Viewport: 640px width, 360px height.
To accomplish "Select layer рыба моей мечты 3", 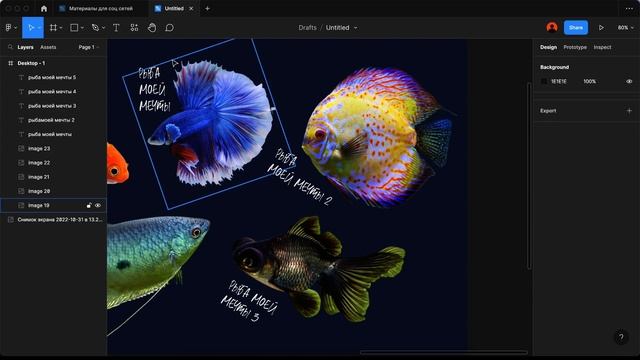I will [x=53, y=106].
